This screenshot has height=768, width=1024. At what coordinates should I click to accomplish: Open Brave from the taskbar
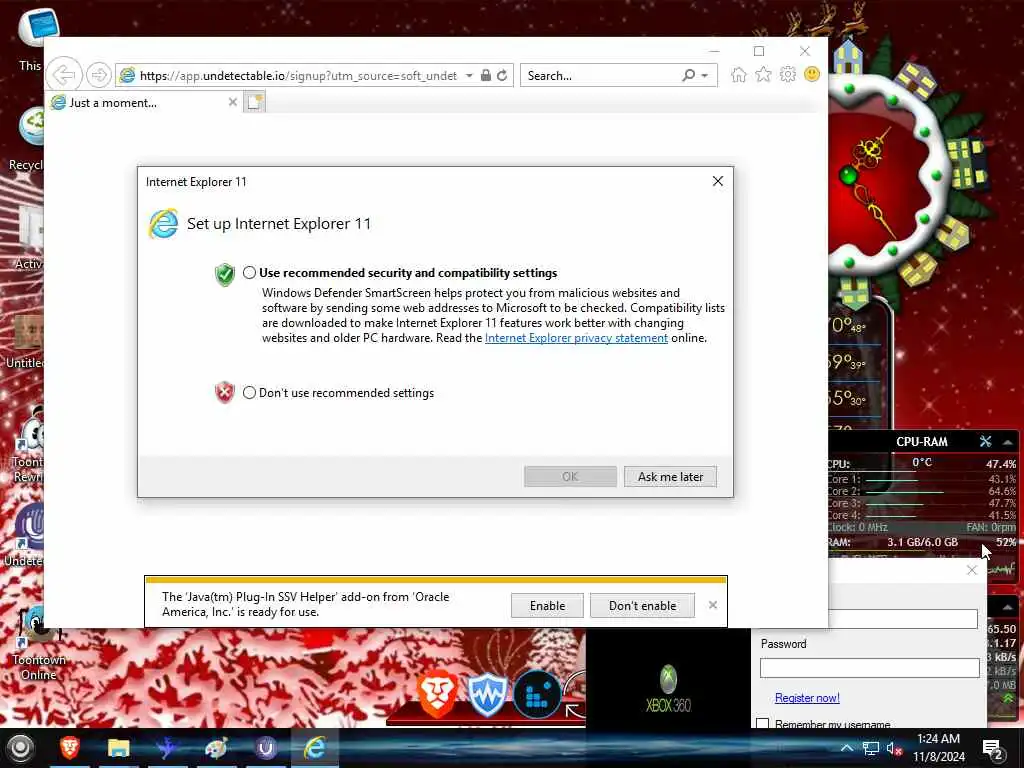[x=70, y=748]
